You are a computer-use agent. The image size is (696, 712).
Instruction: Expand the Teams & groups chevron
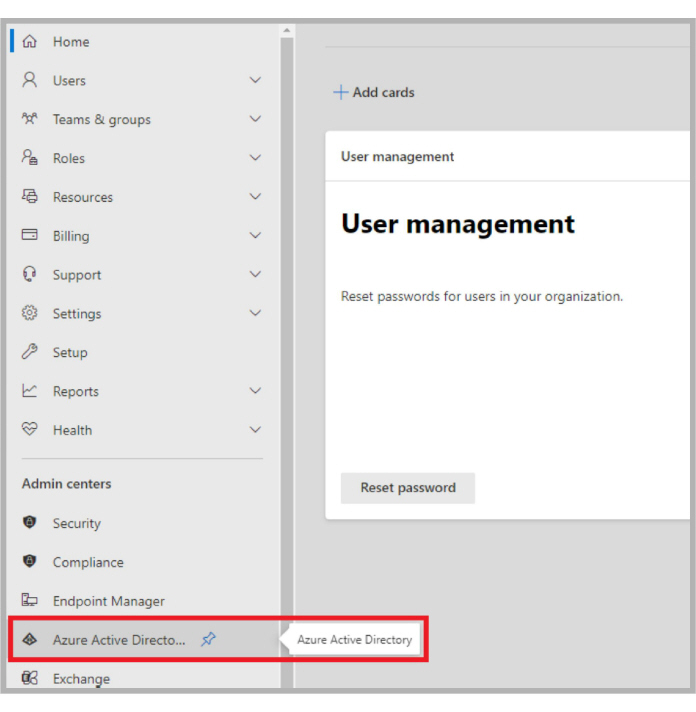[x=256, y=119]
